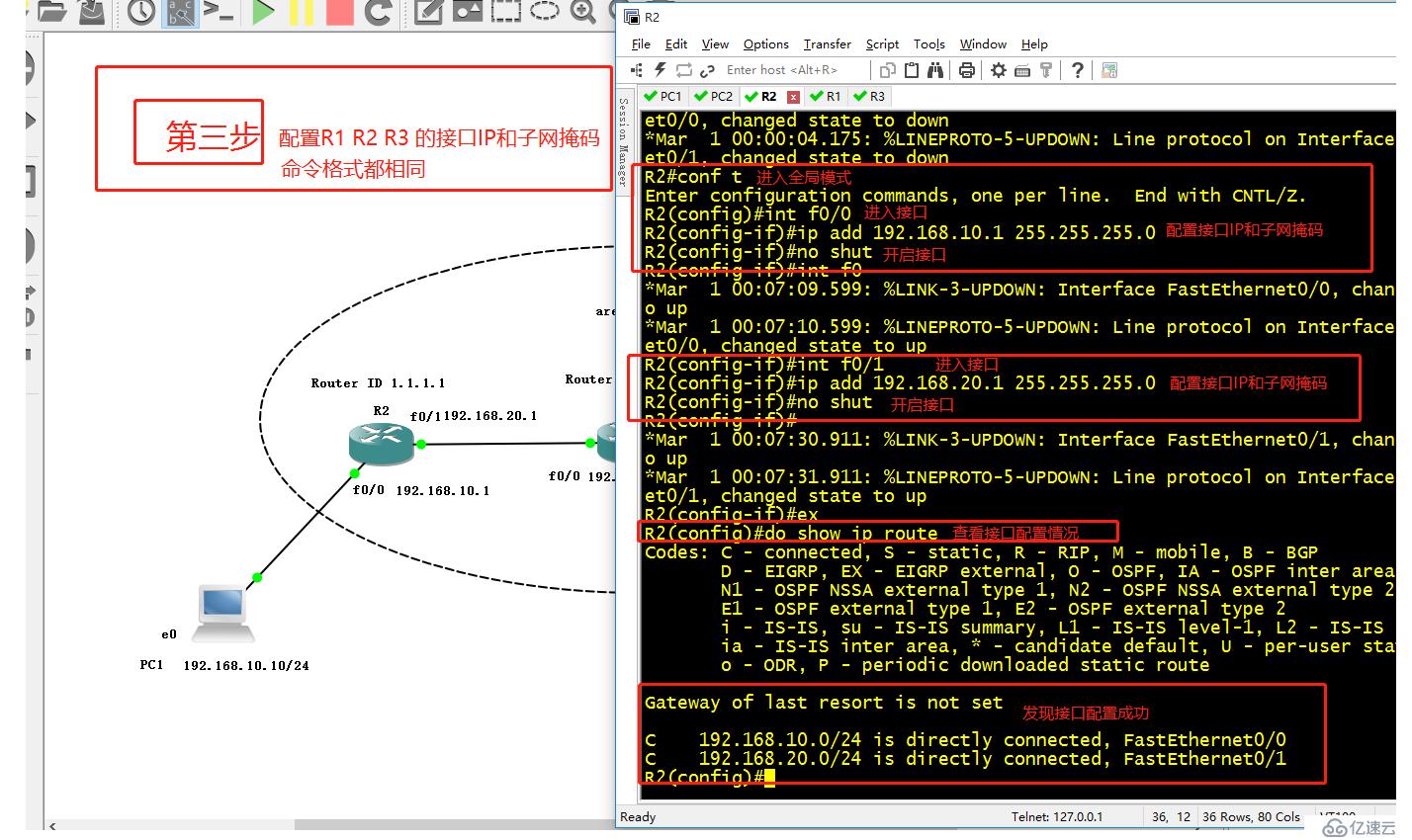This screenshot has height=840, width=1412.
Task: Open Transfer menu in SecureCRT
Action: [x=828, y=44]
